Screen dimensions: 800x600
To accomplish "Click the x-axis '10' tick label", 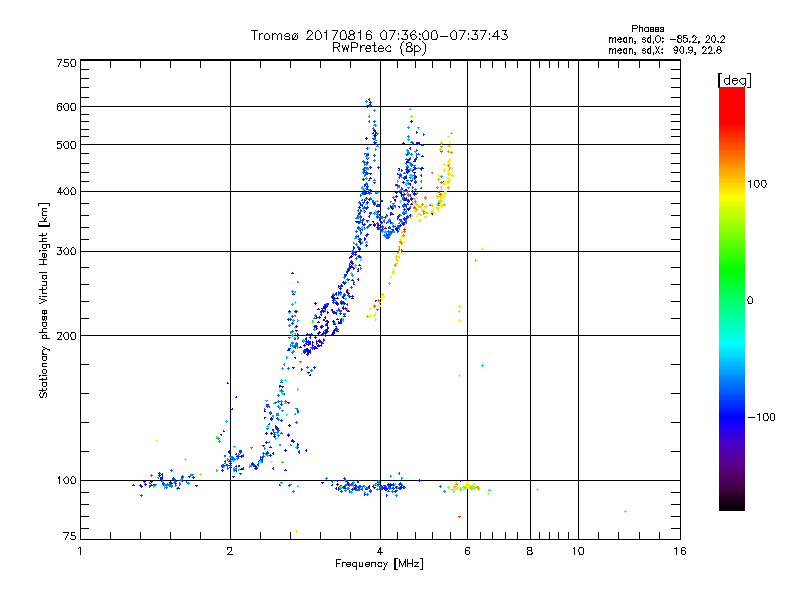I will click(578, 551).
